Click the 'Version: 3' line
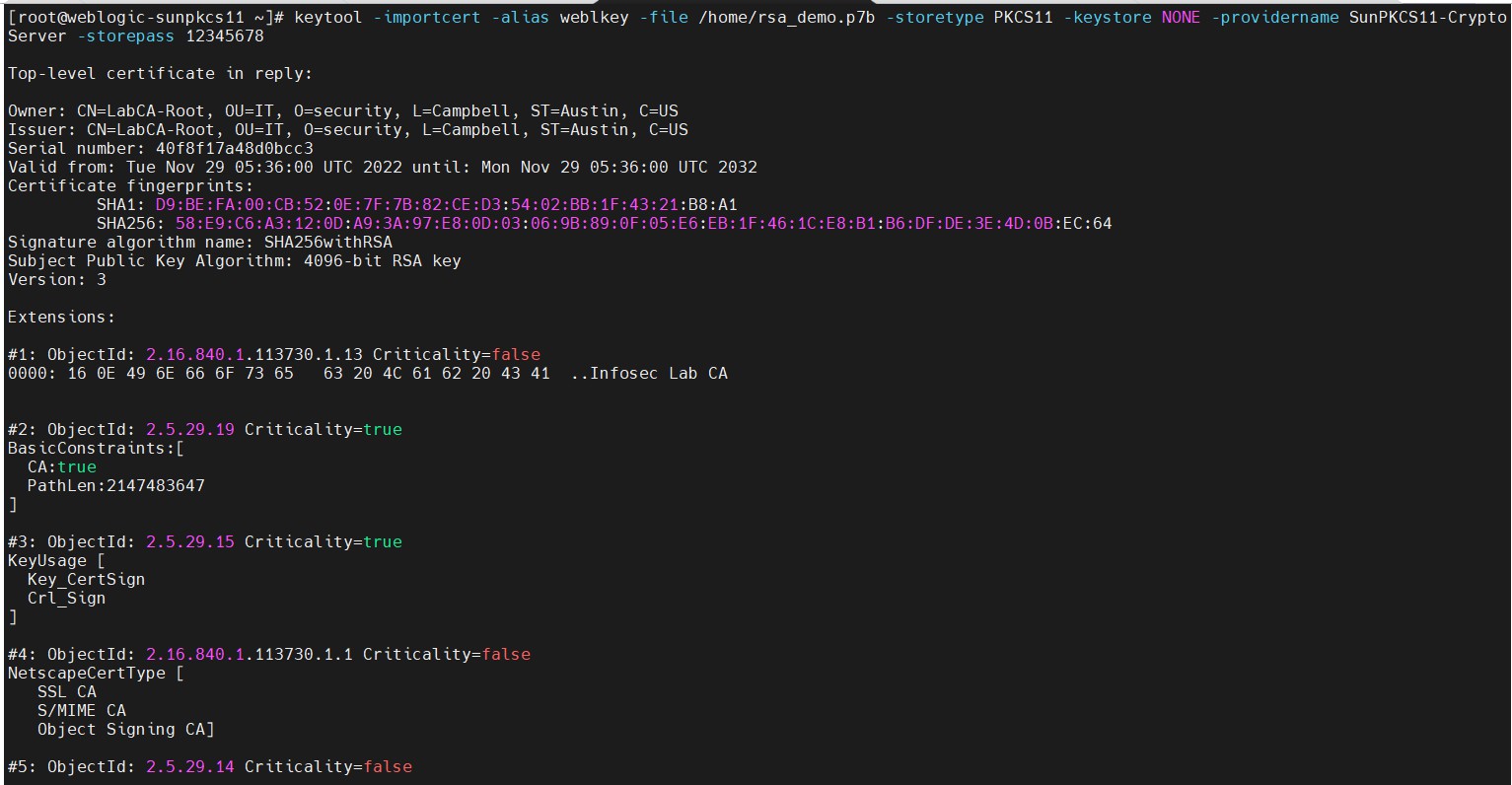1512x785 pixels. pyautogui.click(x=57, y=280)
